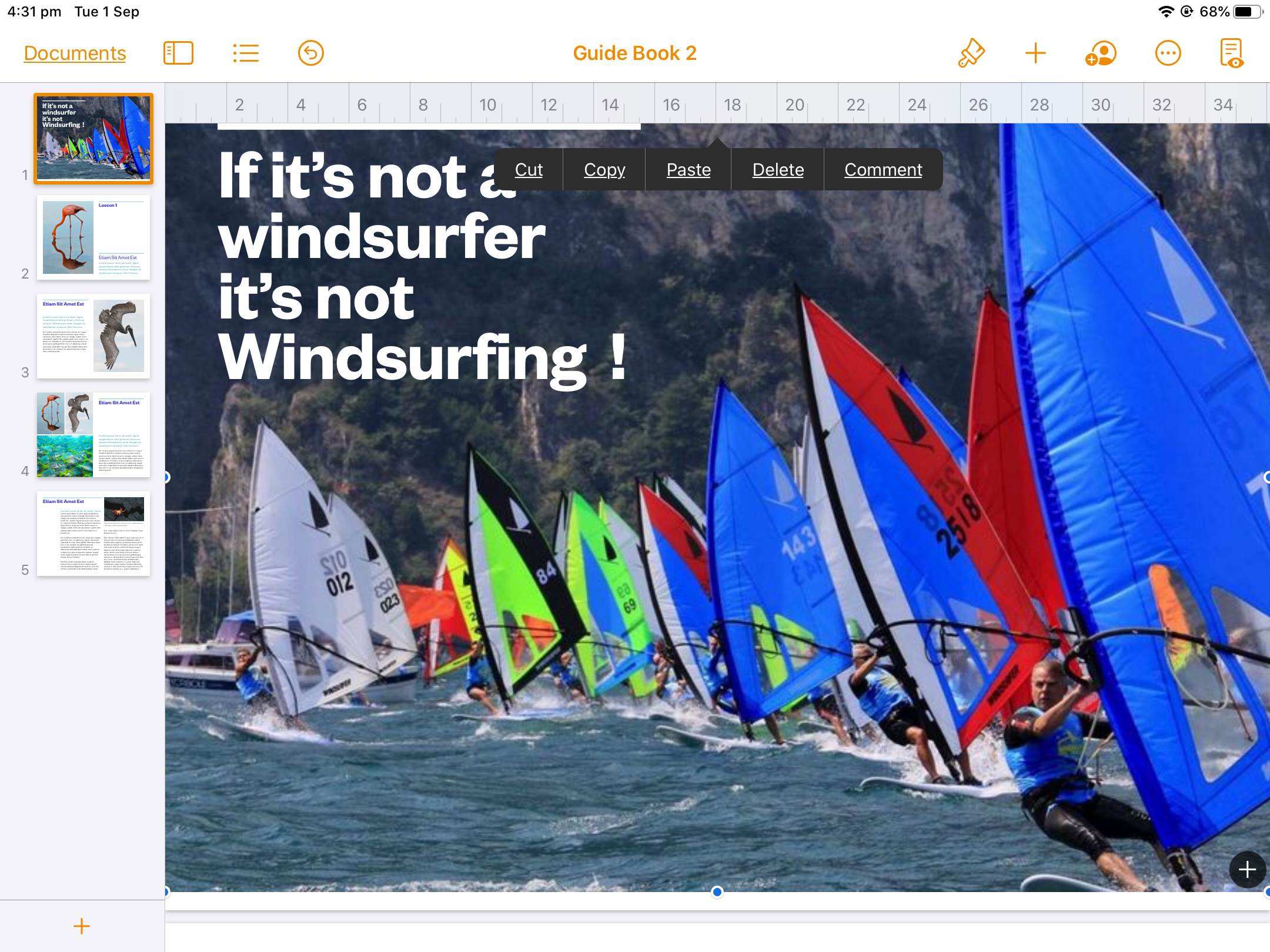Tap the bottom center image resize handle

pyautogui.click(x=717, y=892)
